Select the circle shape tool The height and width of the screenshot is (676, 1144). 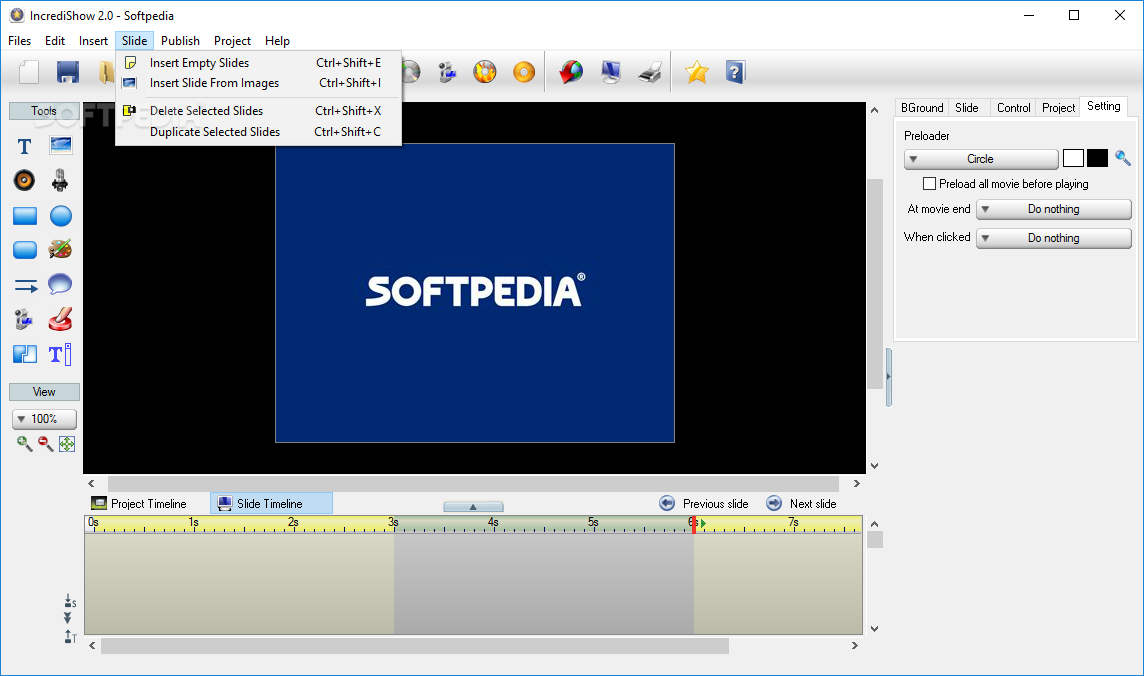coord(61,216)
